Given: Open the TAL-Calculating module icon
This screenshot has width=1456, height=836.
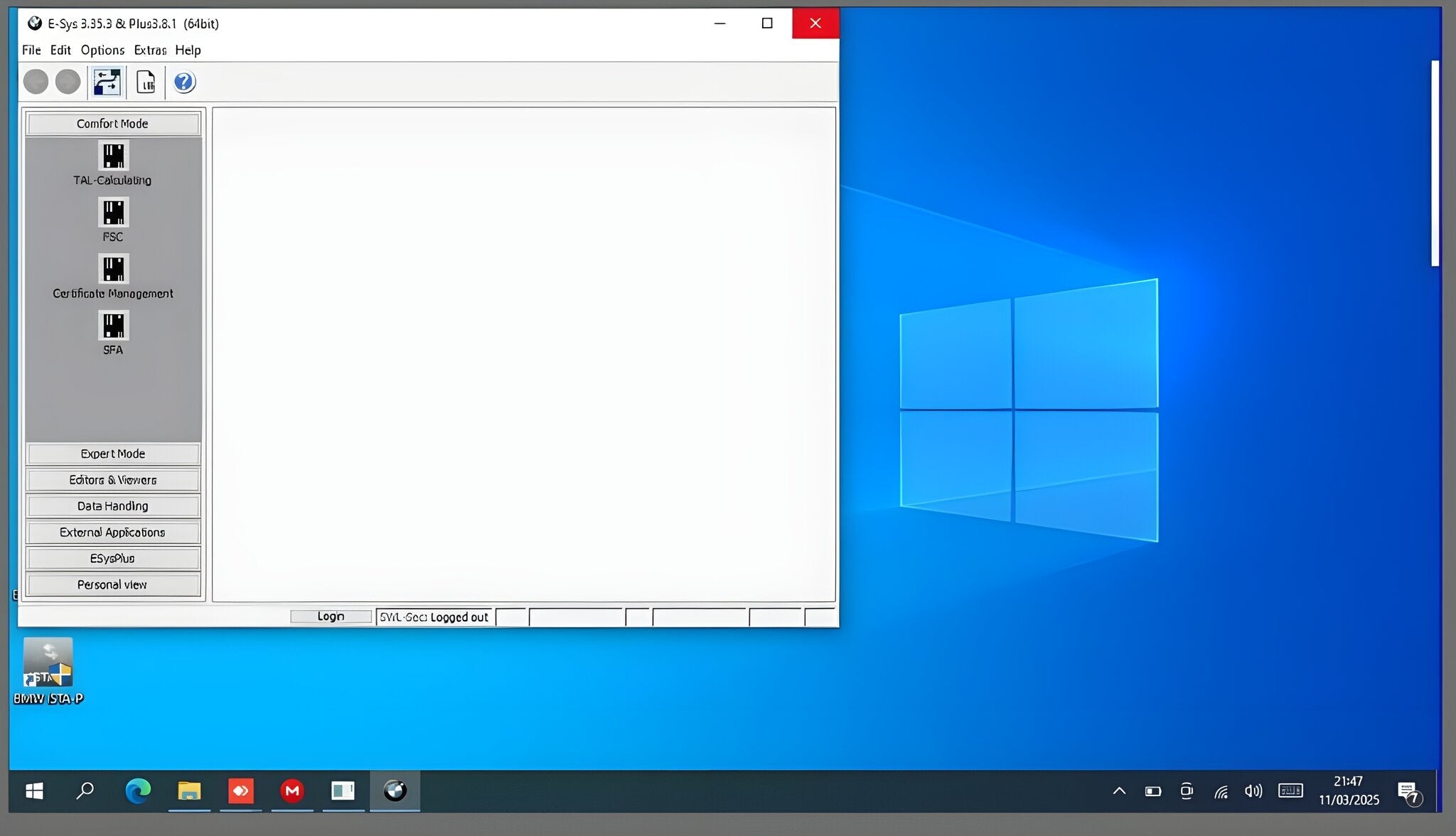Looking at the screenshot, I should (x=113, y=156).
